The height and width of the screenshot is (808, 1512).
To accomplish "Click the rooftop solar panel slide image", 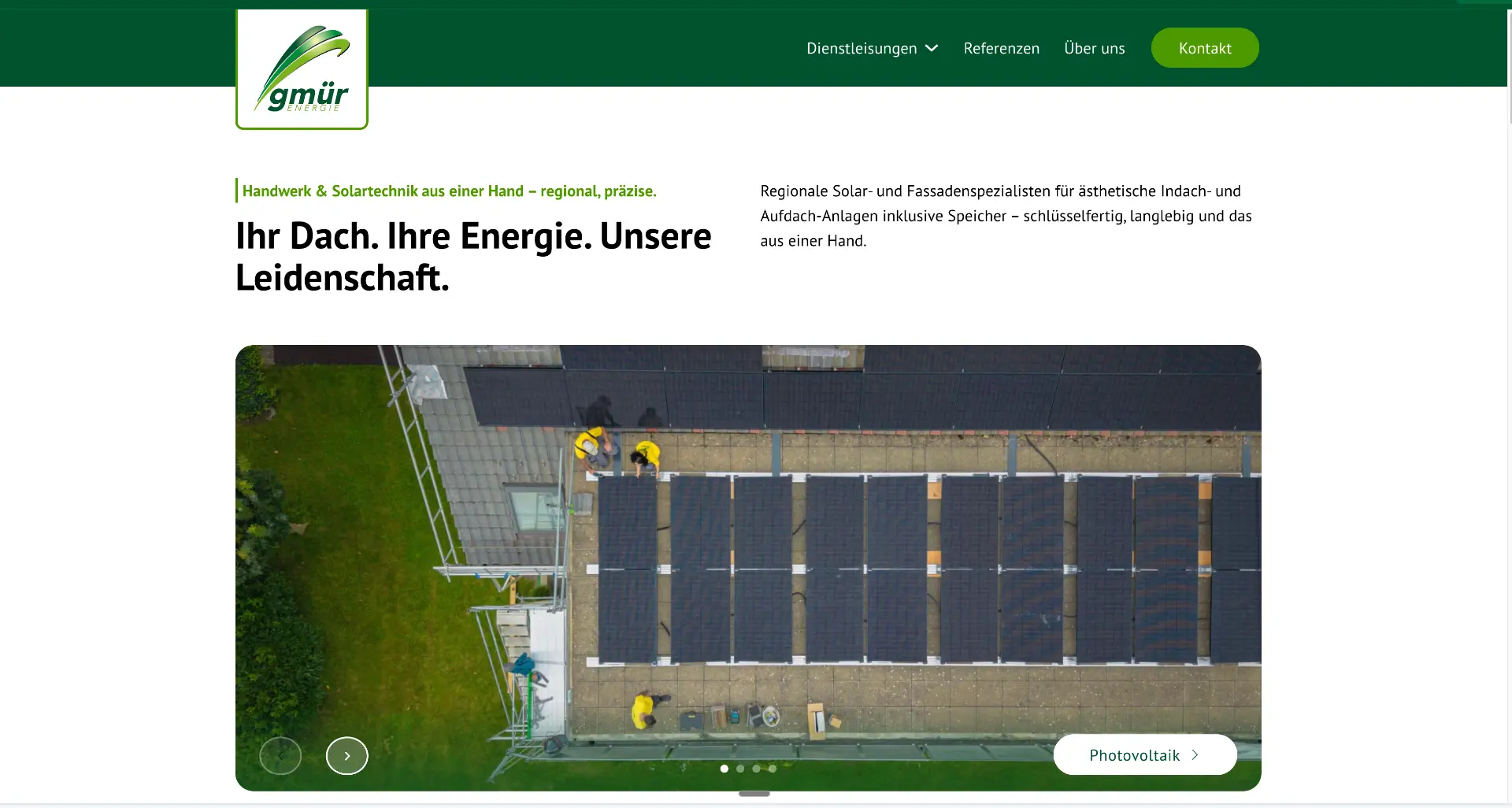I will coord(748,568).
